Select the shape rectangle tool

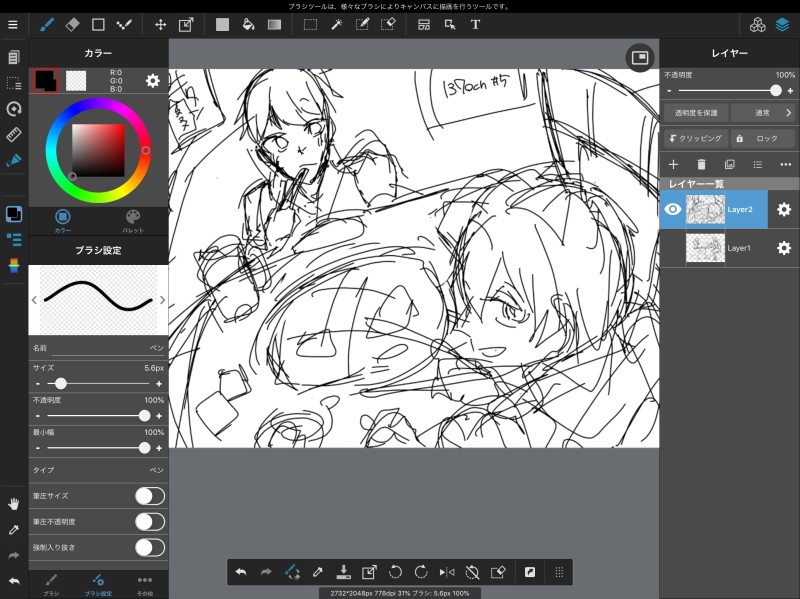(98, 24)
